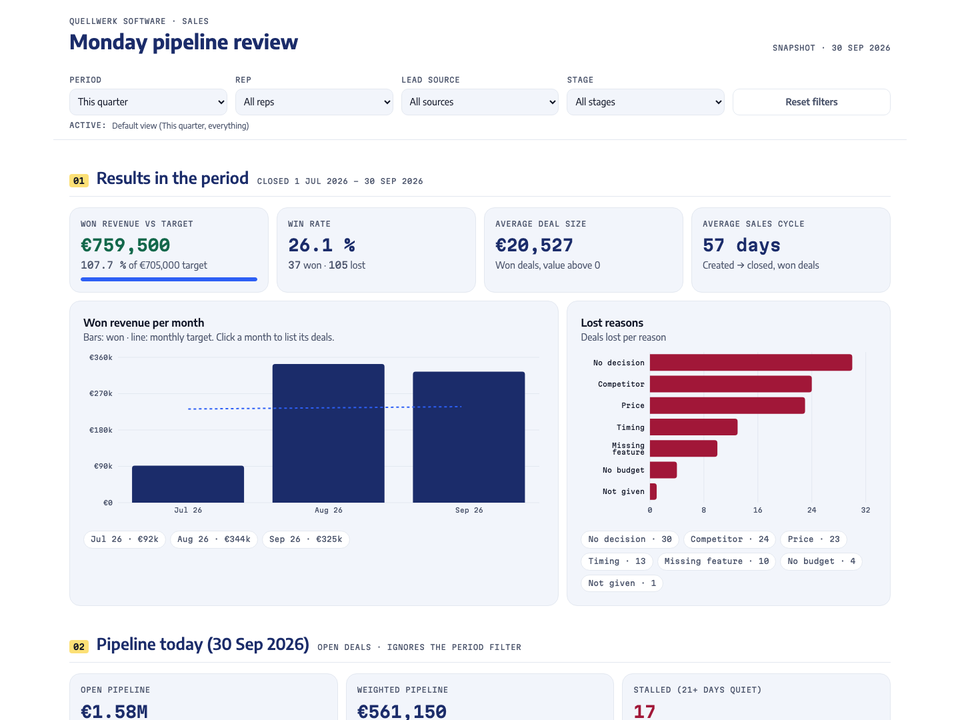Image resolution: width=960 pixels, height=720 pixels.
Task: Click the Results in the period heading
Action: [x=173, y=178]
